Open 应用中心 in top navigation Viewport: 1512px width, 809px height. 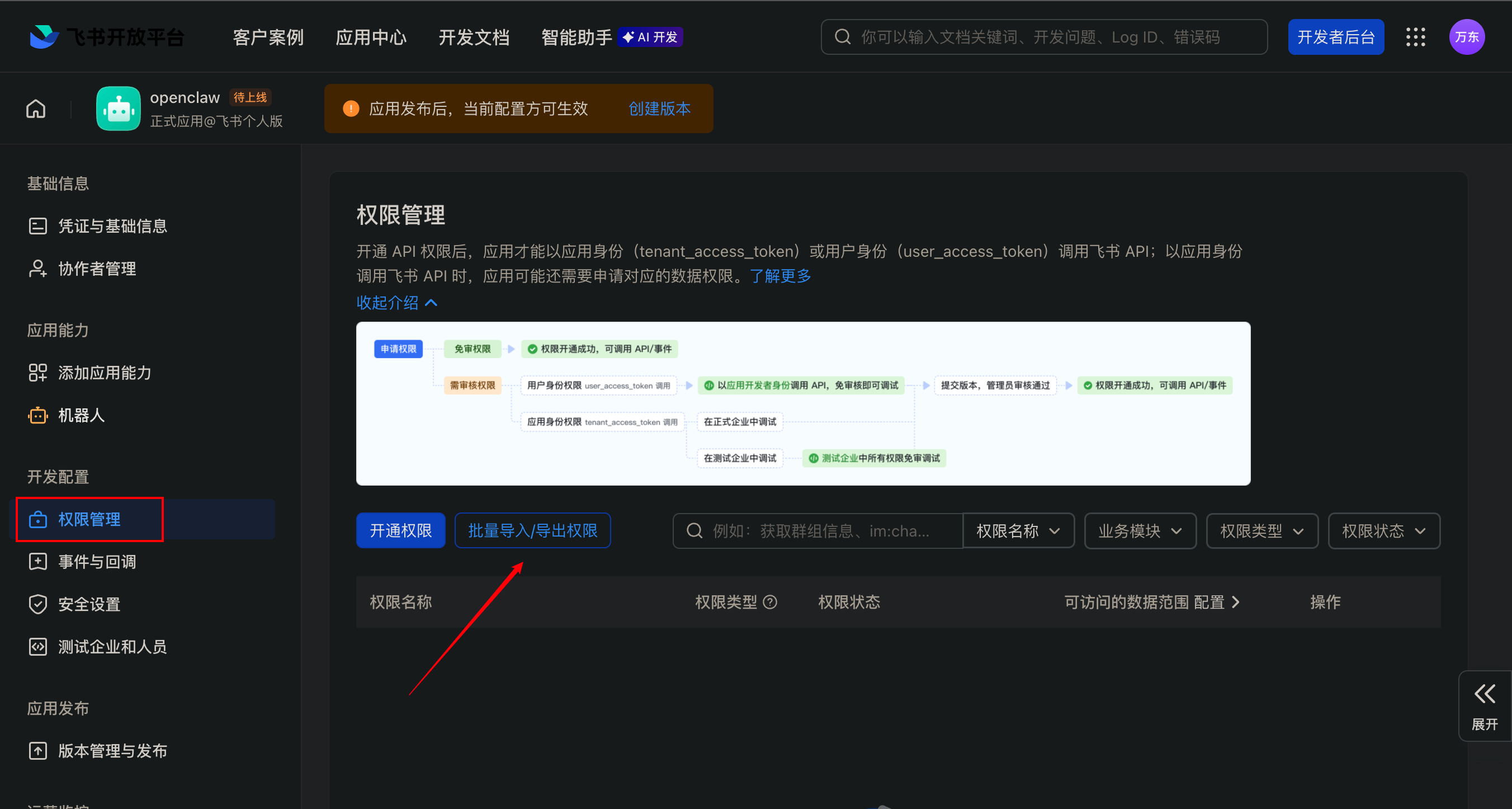click(x=371, y=37)
